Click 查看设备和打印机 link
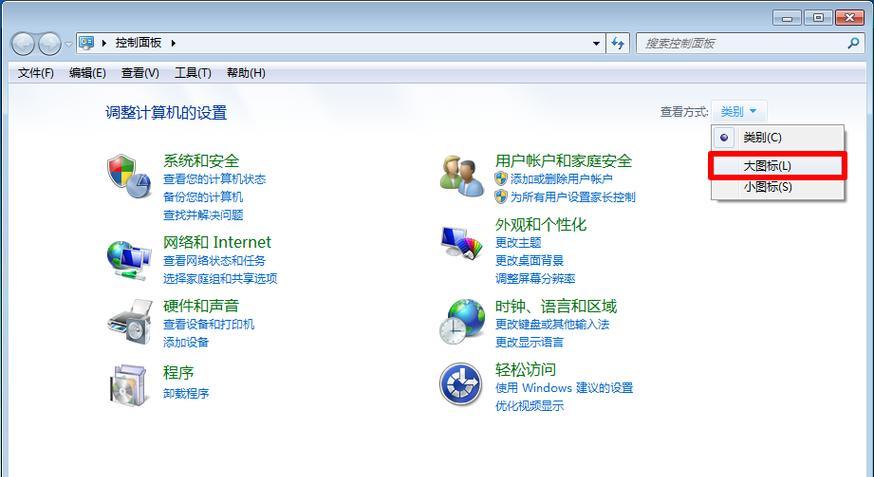 [208, 324]
